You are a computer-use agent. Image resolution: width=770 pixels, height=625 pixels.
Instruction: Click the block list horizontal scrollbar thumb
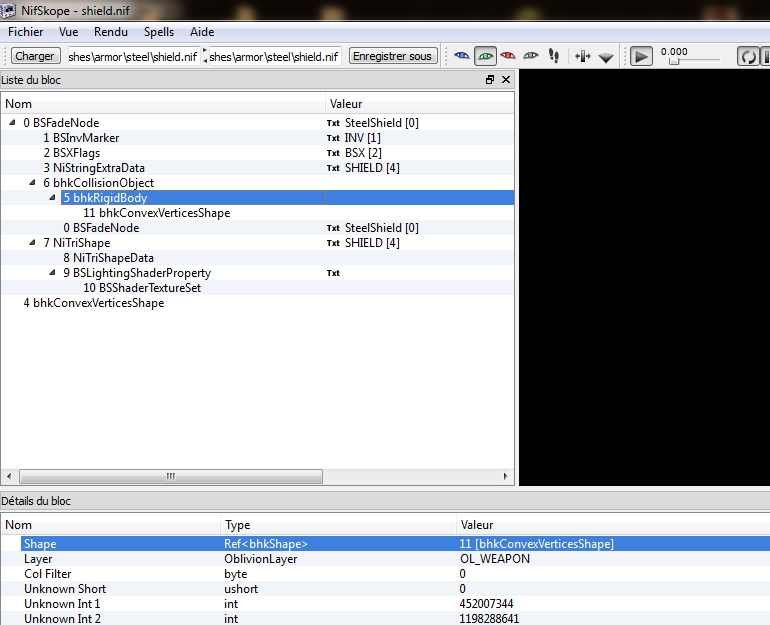tap(171, 476)
